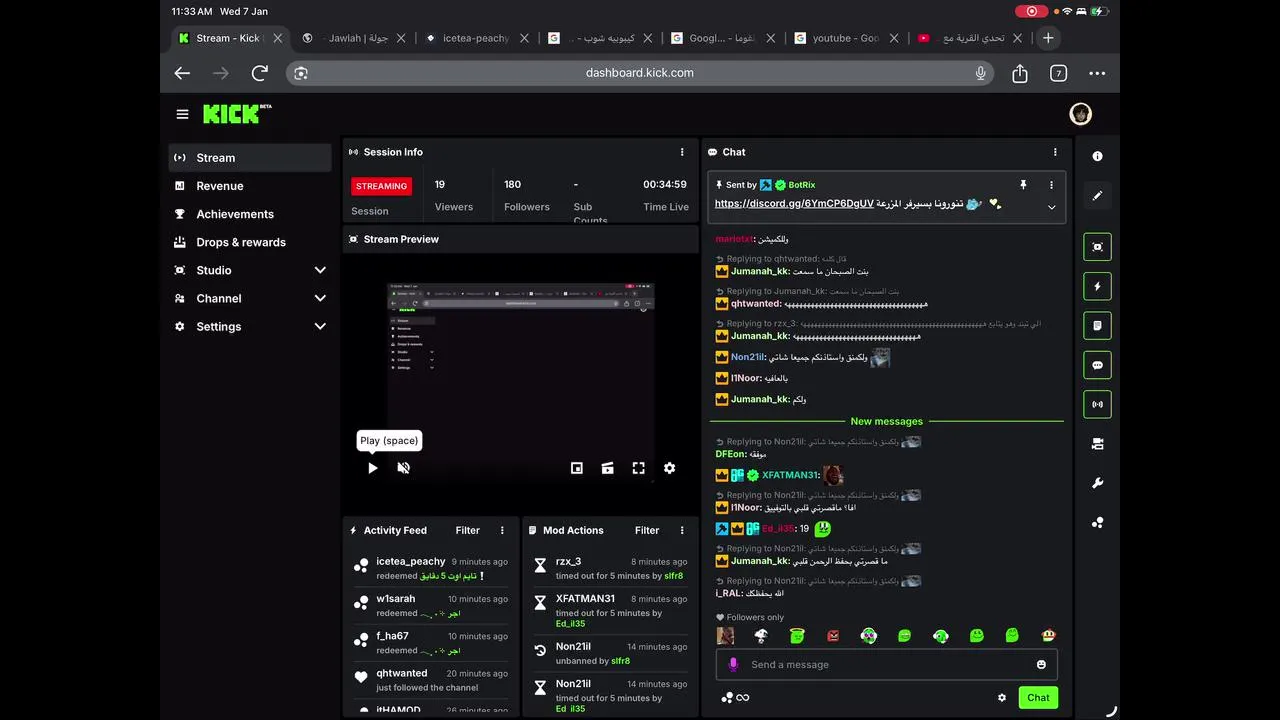Click the dashboard.kick.com address bar
The image size is (1280, 720).
point(640,73)
